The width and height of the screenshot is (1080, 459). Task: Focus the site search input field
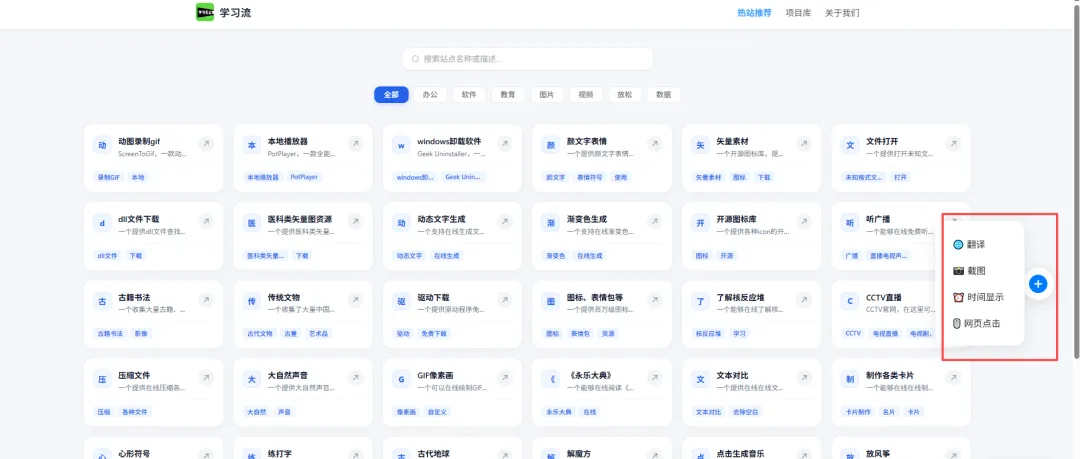point(528,59)
